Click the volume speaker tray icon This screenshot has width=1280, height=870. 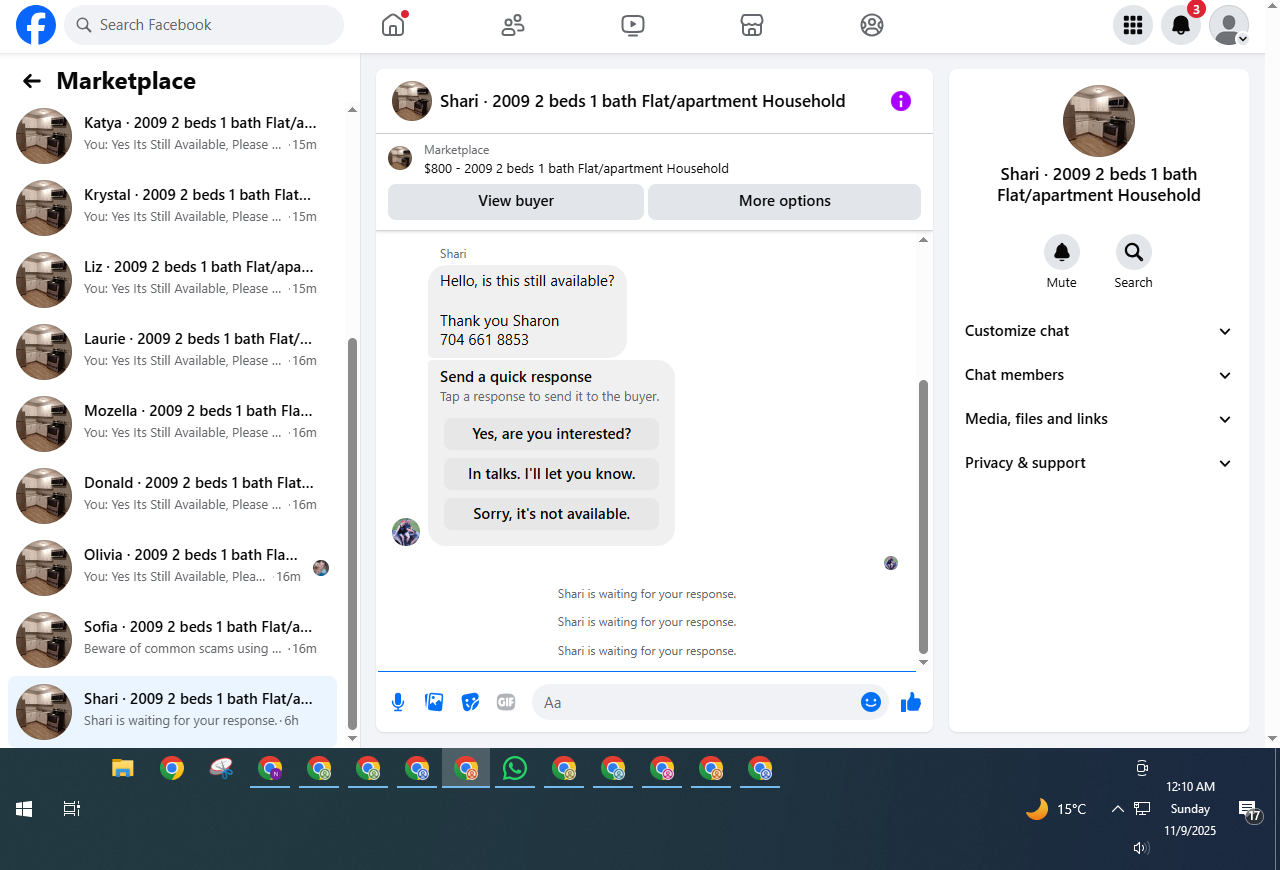(x=1141, y=848)
